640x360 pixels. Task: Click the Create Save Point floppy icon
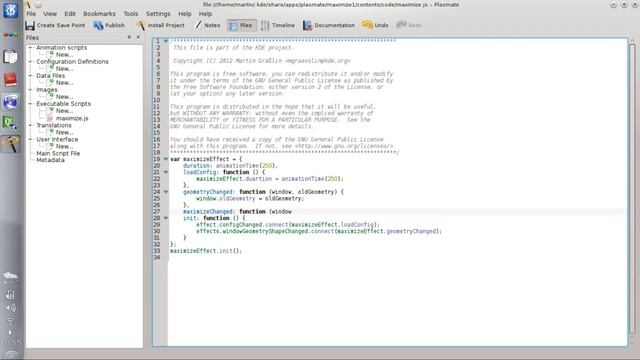click(30, 25)
